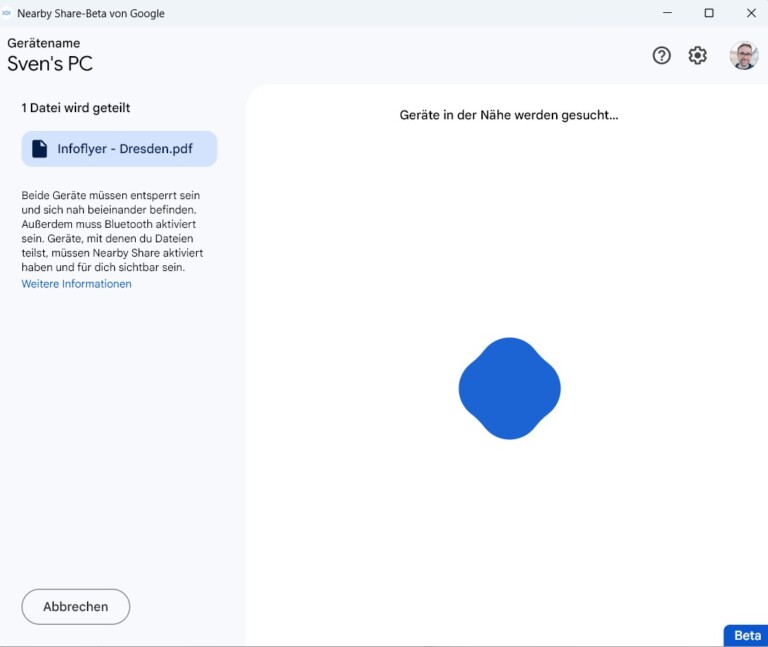Screen dimensions: 768x647
Task: Select the Infoflyer - Dresden.pdf file chip
Action: coord(119,149)
